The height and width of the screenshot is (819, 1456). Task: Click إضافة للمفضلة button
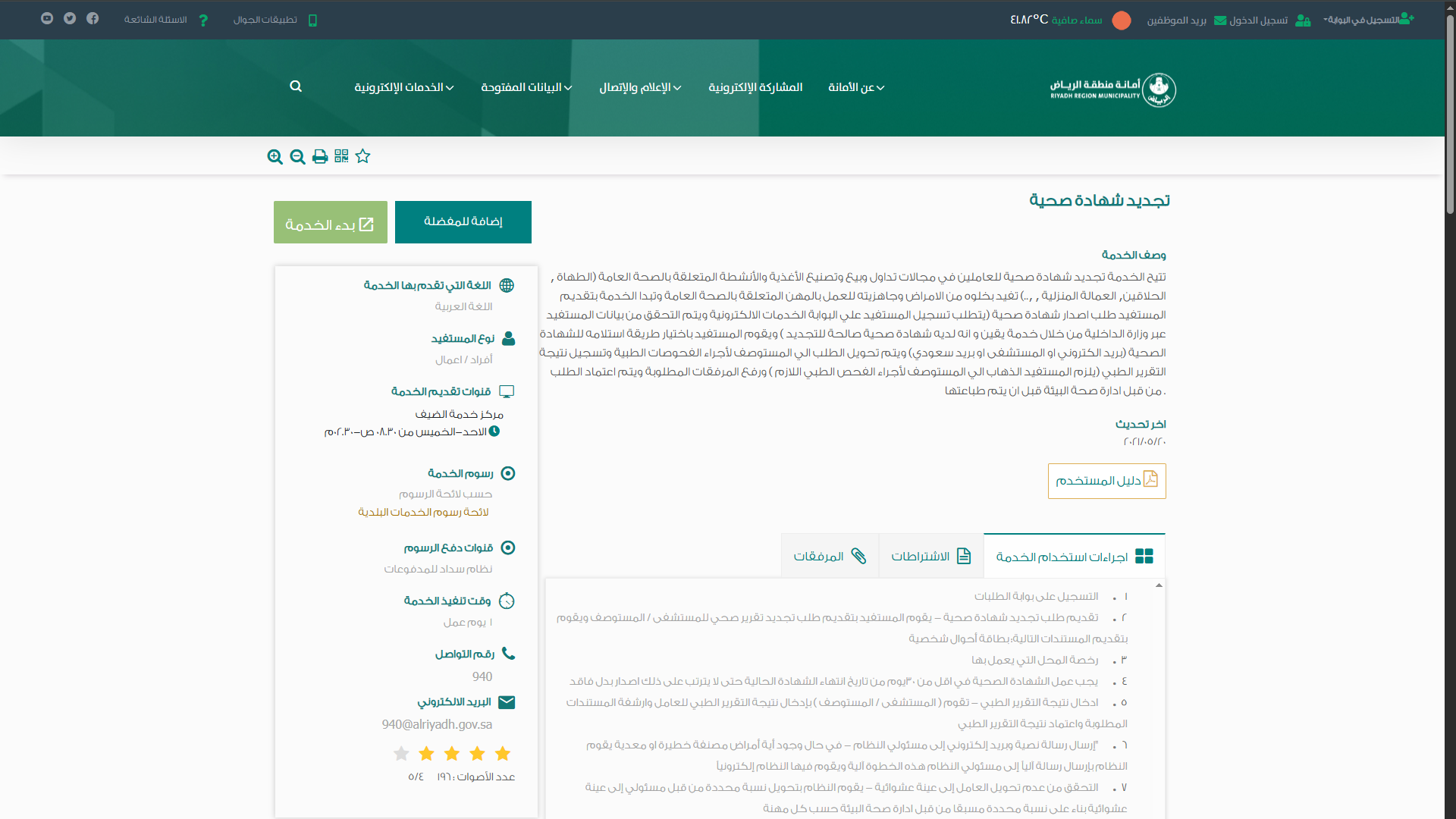tap(463, 221)
